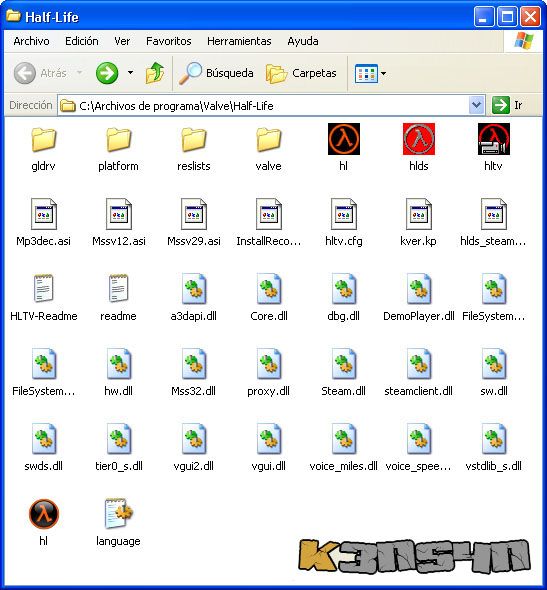Expand the Atrás history dropdown arrow

tap(80, 73)
